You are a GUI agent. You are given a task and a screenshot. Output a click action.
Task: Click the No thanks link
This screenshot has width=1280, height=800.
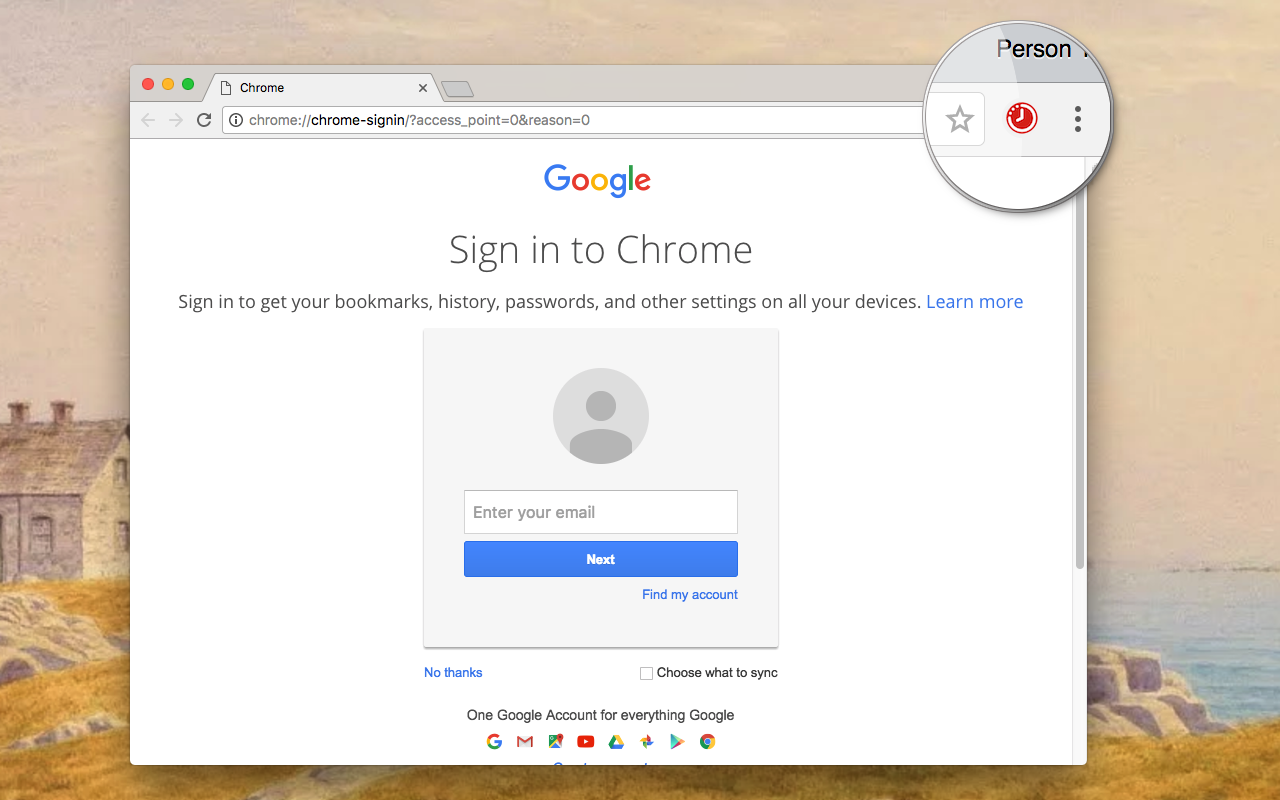pyautogui.click(x=453, y=672)
